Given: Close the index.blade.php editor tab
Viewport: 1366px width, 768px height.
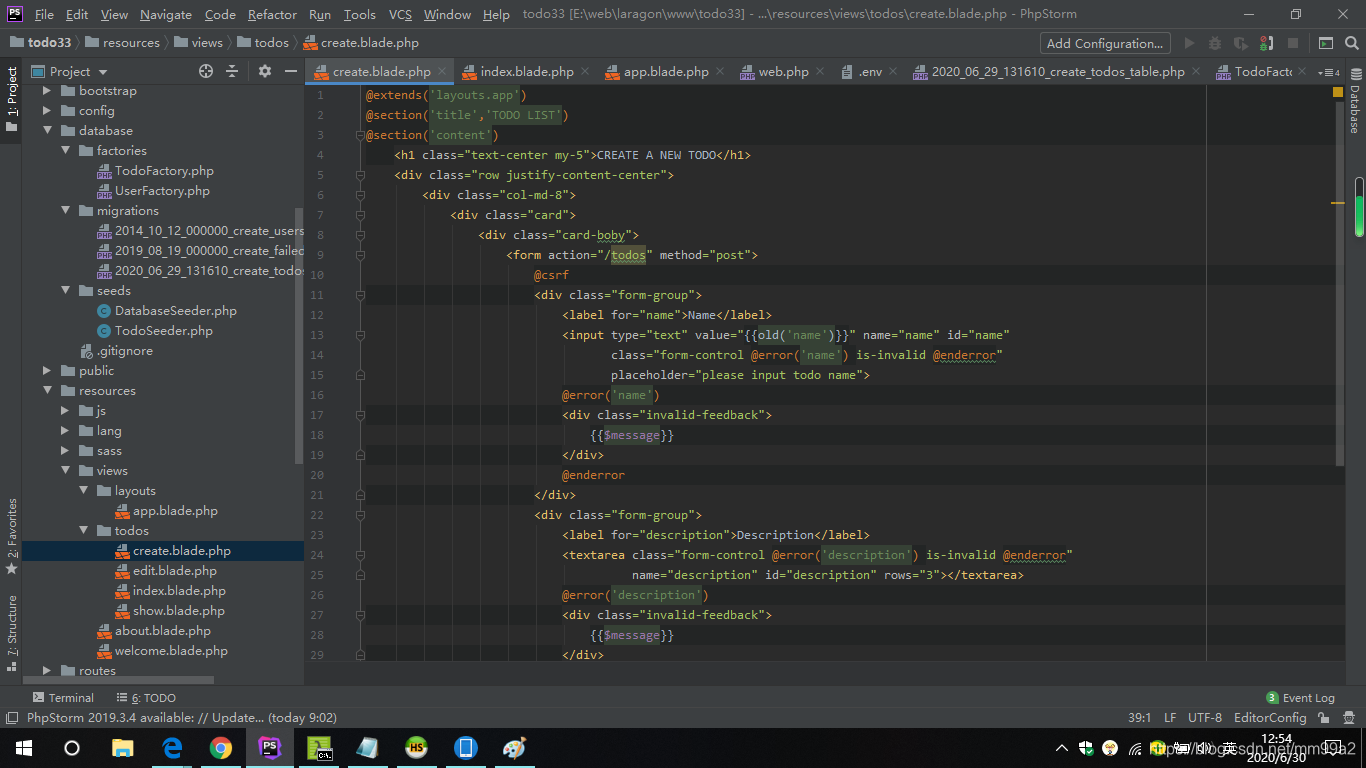Looking at the screenshot, I should tap(585, 71).
